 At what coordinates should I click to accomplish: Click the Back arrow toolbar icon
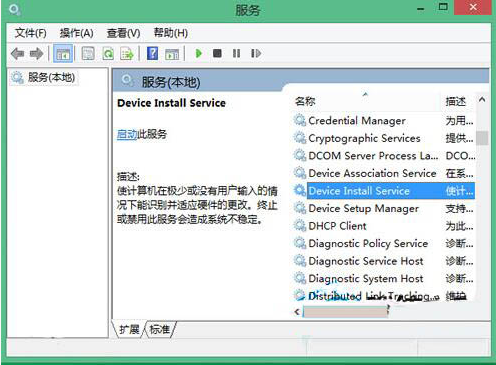[x=17, y=53]
